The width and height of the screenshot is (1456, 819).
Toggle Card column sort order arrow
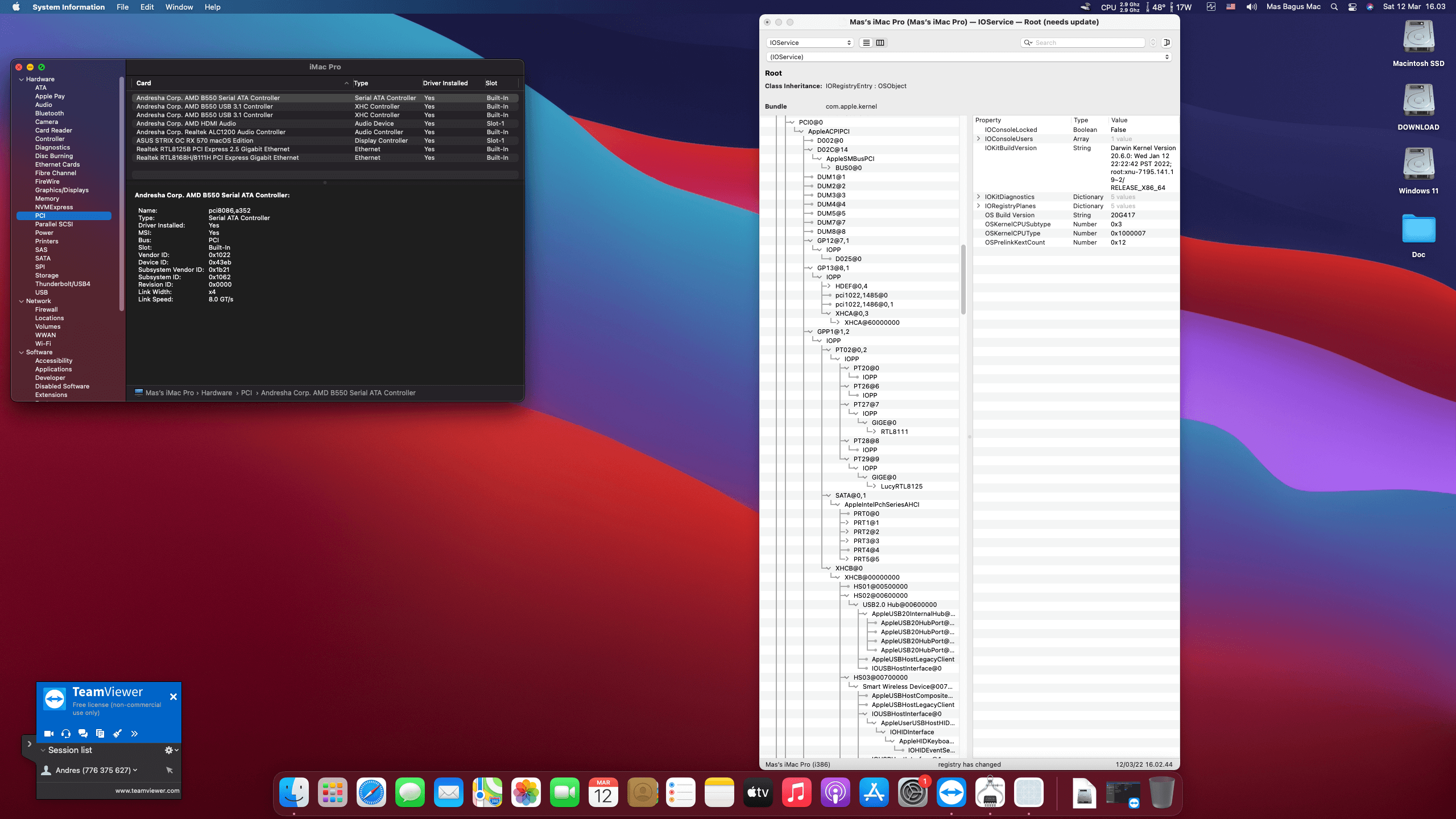click(346, 83)
